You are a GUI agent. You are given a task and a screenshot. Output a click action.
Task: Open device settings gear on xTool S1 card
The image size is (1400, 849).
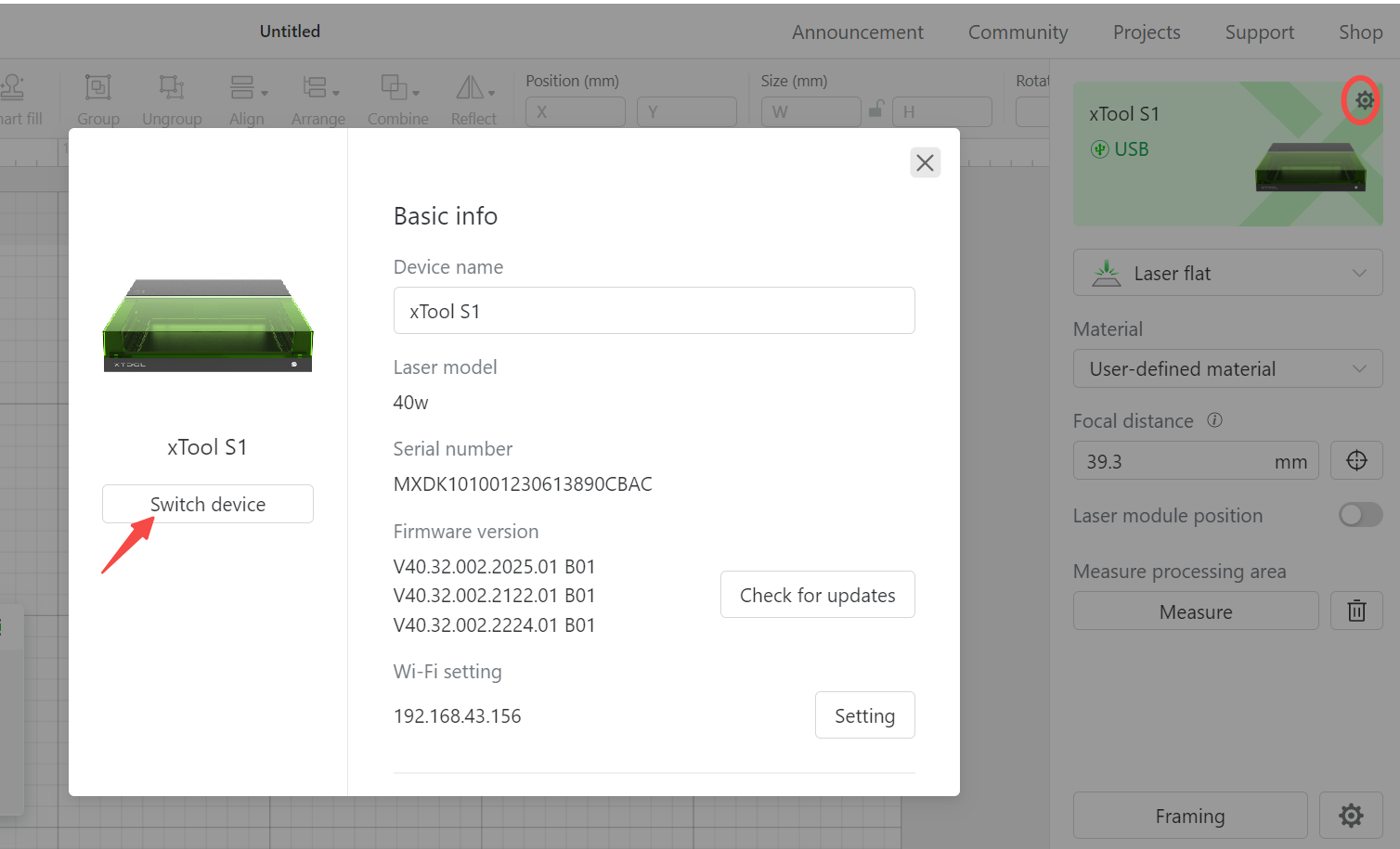(1363, 100)
